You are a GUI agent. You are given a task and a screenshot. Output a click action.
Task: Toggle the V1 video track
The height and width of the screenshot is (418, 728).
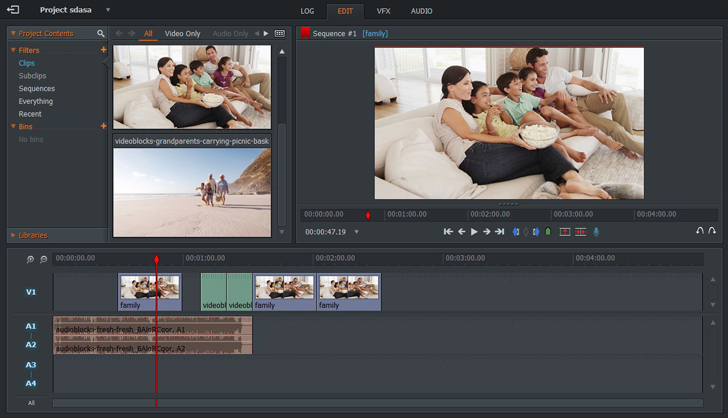30,292
